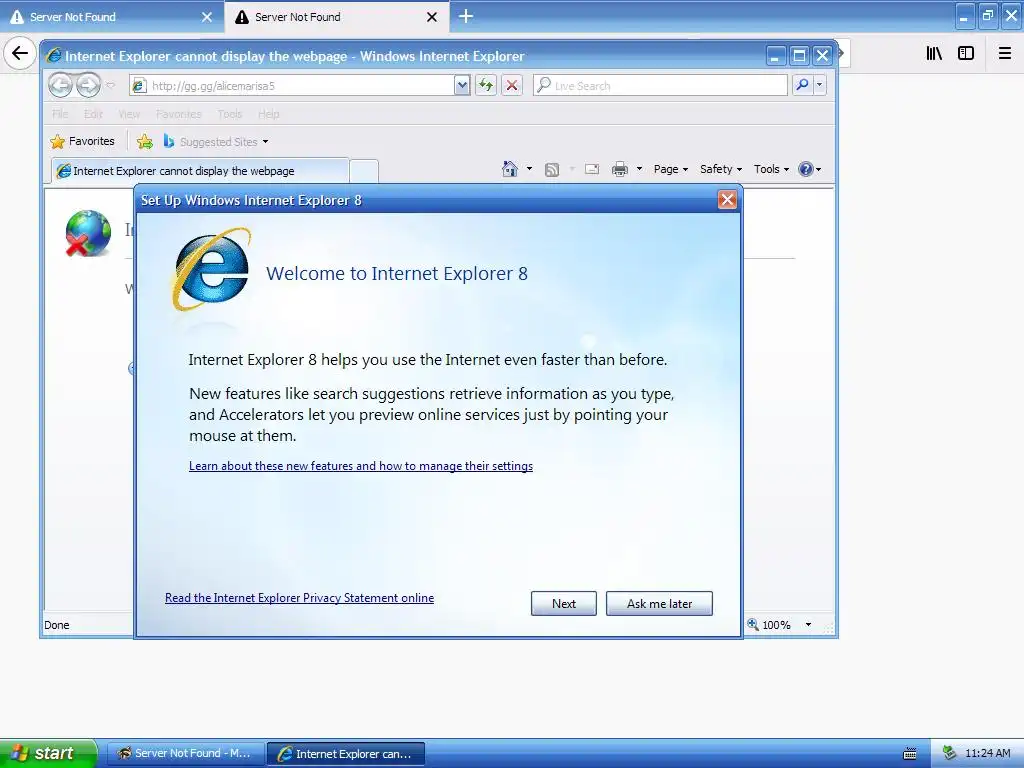1024x768 pixels.
Task: Click the IE zoom level 100% button
Action: coord(769,625)
